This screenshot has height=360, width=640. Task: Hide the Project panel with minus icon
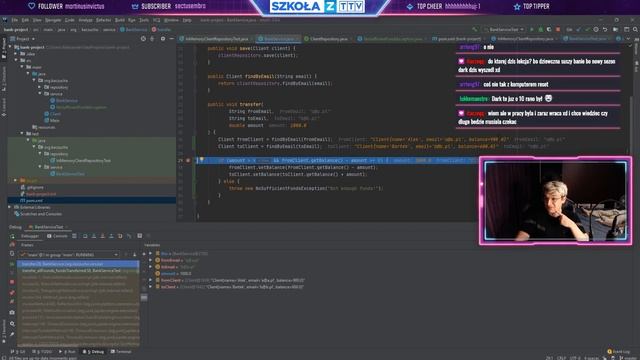coord(171,39)
